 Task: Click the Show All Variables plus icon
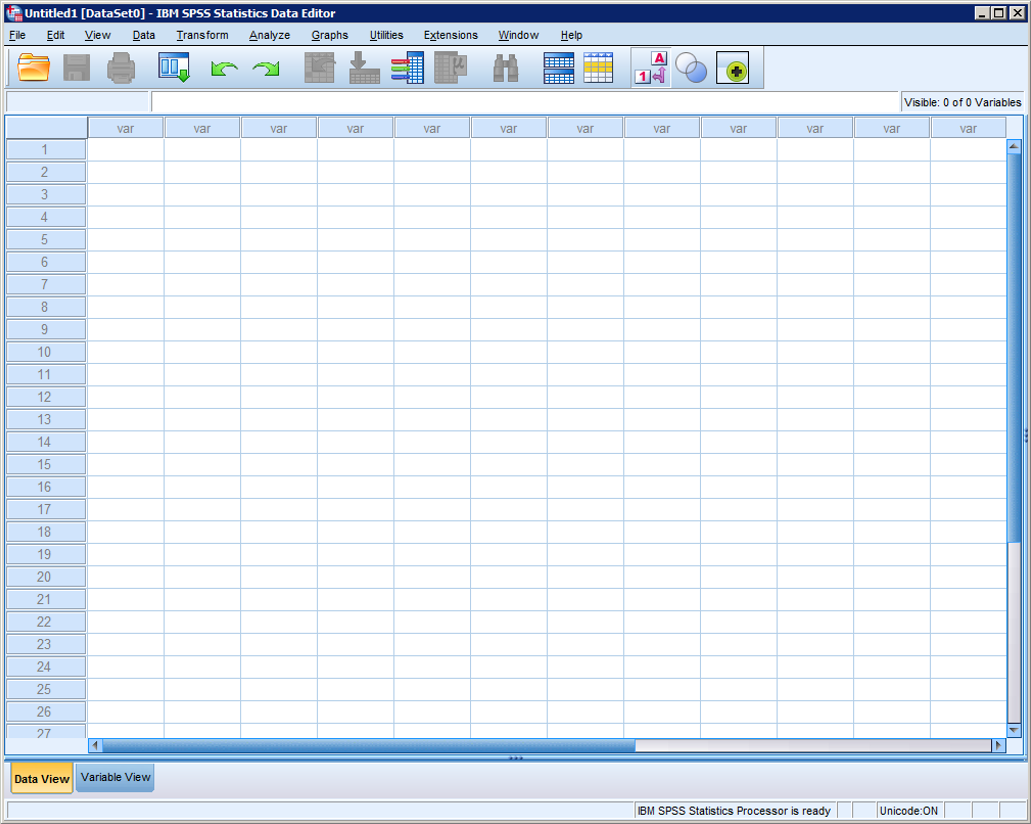pos(733,69)
